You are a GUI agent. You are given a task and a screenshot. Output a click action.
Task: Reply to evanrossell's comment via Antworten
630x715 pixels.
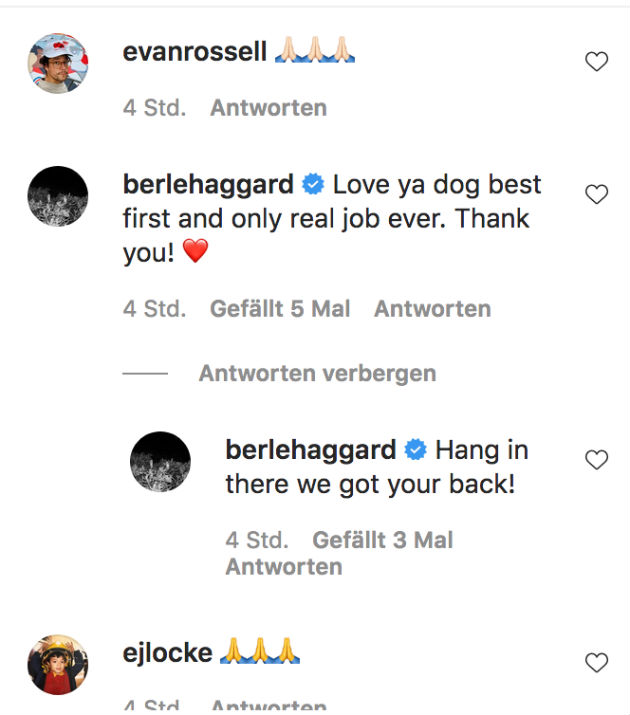point(268,108)
